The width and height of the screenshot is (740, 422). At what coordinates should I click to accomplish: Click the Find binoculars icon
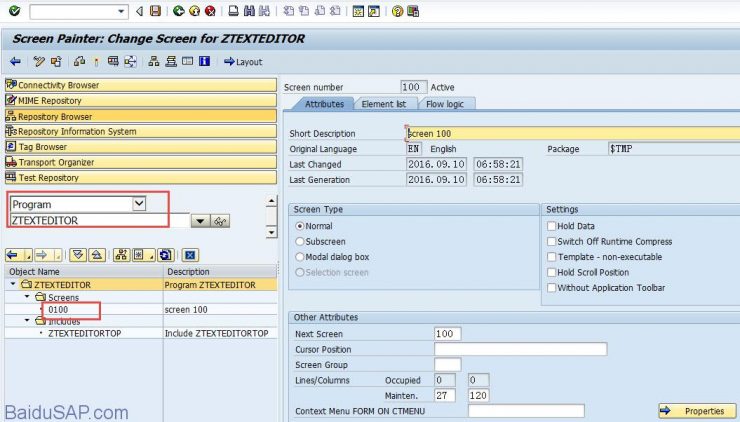point(249,10)
